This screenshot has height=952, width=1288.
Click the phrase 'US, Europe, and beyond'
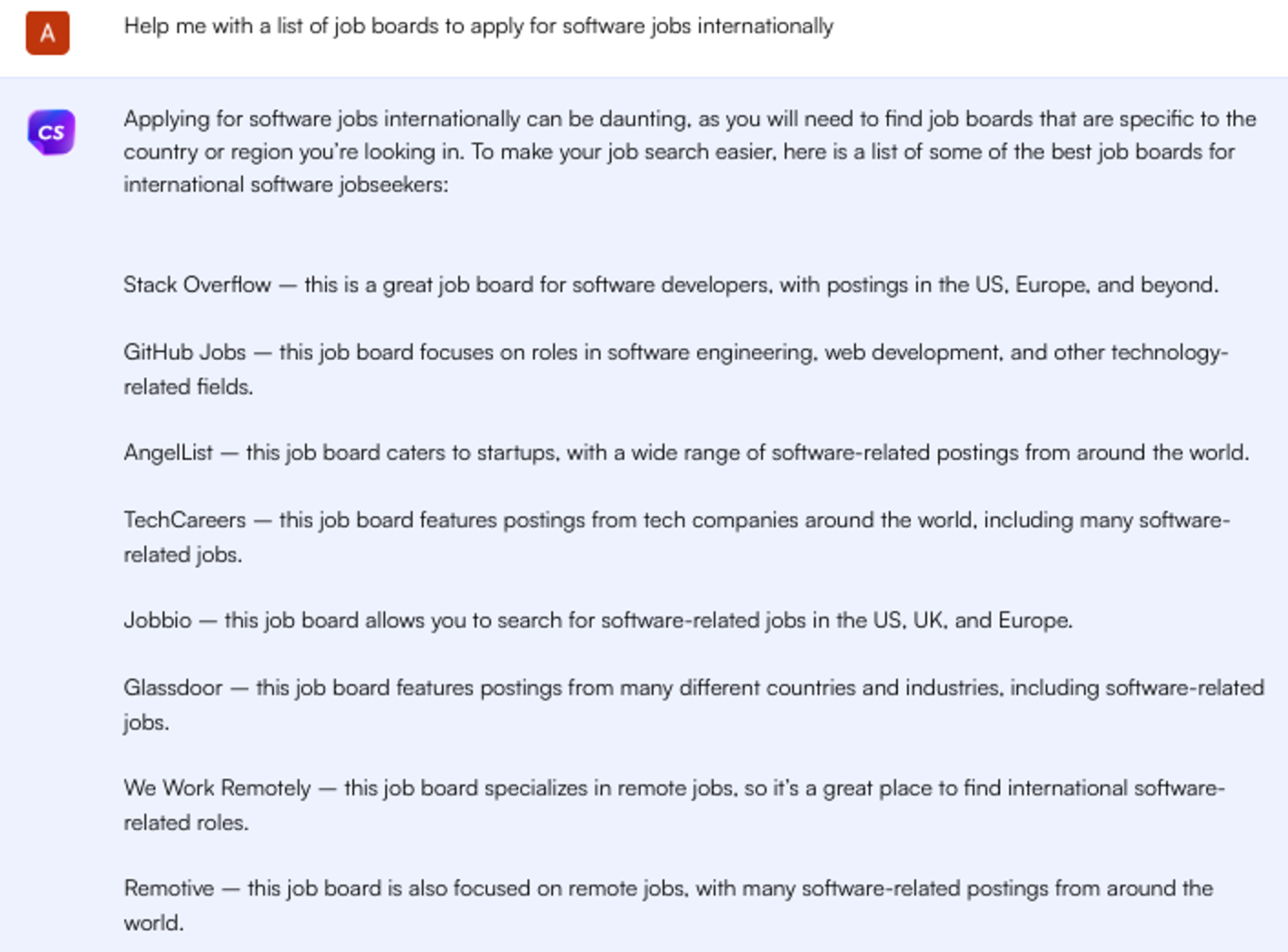(x=1095, y=285)
